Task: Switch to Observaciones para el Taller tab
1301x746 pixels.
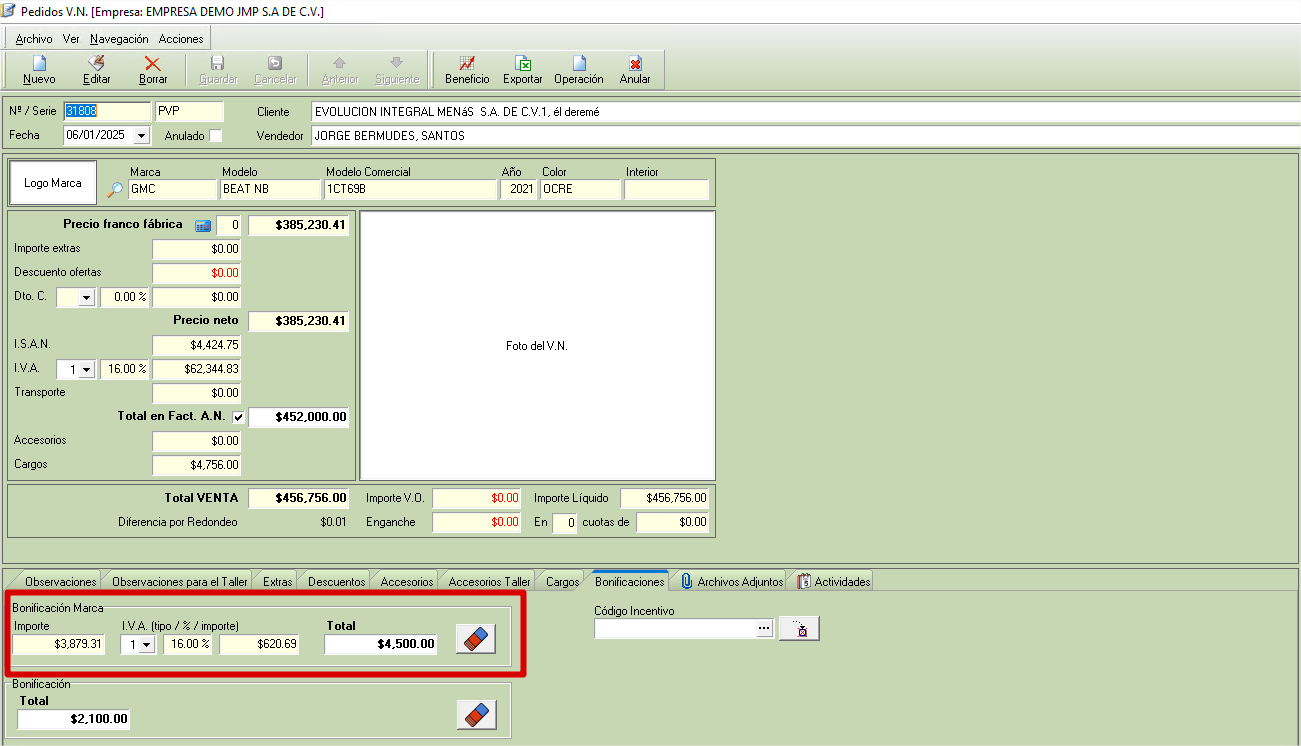Action: (x=180, y=581)
